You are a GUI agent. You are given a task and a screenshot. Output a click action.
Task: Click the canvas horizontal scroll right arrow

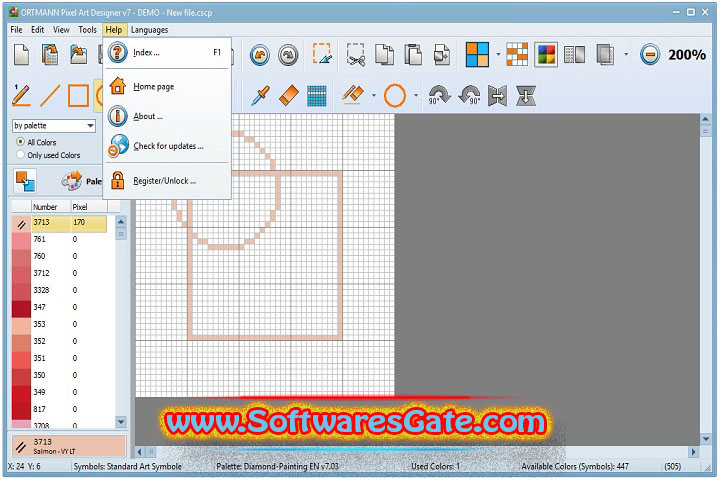[x=693, y=452]
